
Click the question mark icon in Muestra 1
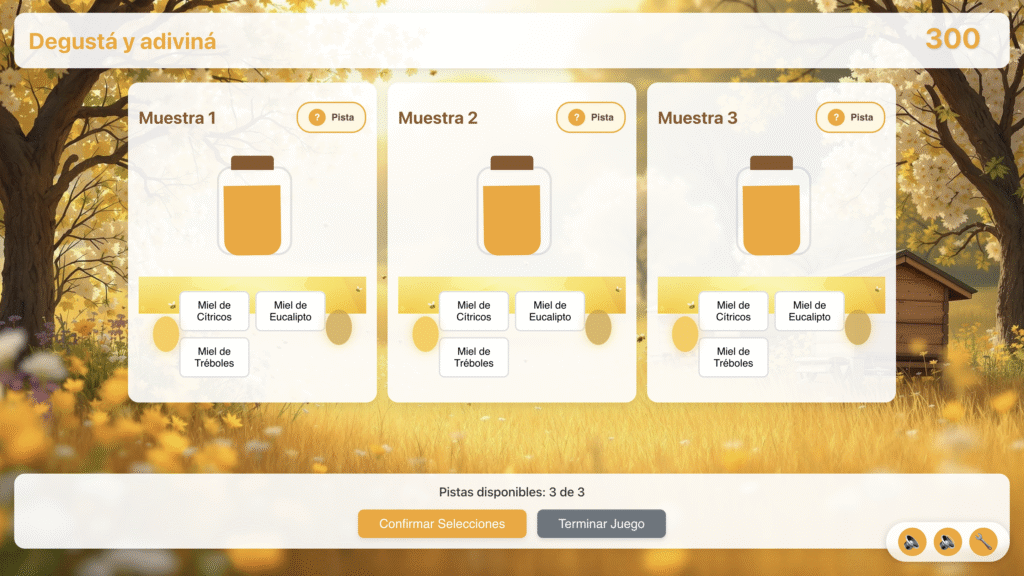[x=317, y=117]
